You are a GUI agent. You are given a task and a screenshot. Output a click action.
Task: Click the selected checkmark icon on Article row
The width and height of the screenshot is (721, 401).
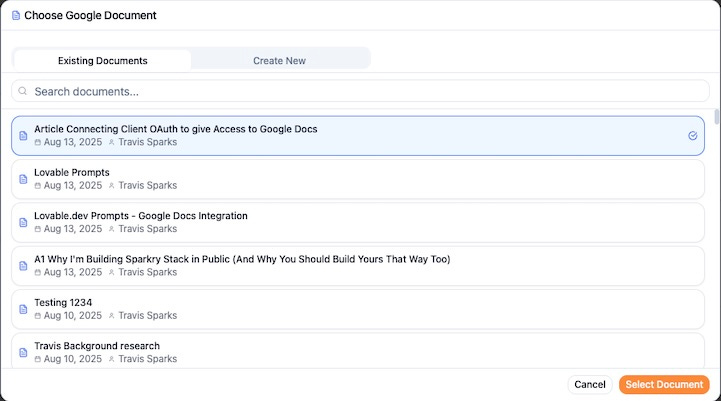(692, 136)
